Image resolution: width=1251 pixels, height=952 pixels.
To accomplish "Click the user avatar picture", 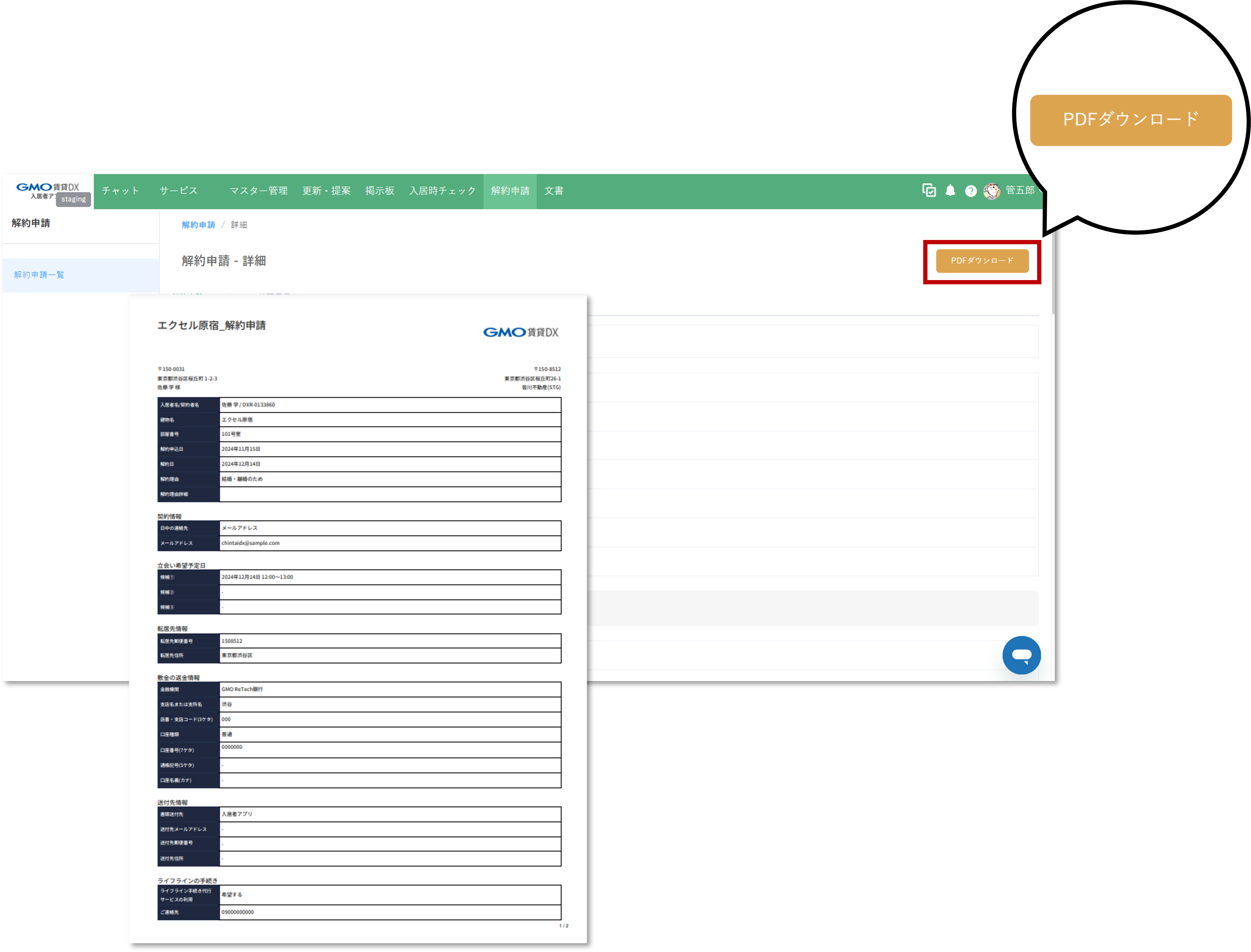I will point(992,191).
